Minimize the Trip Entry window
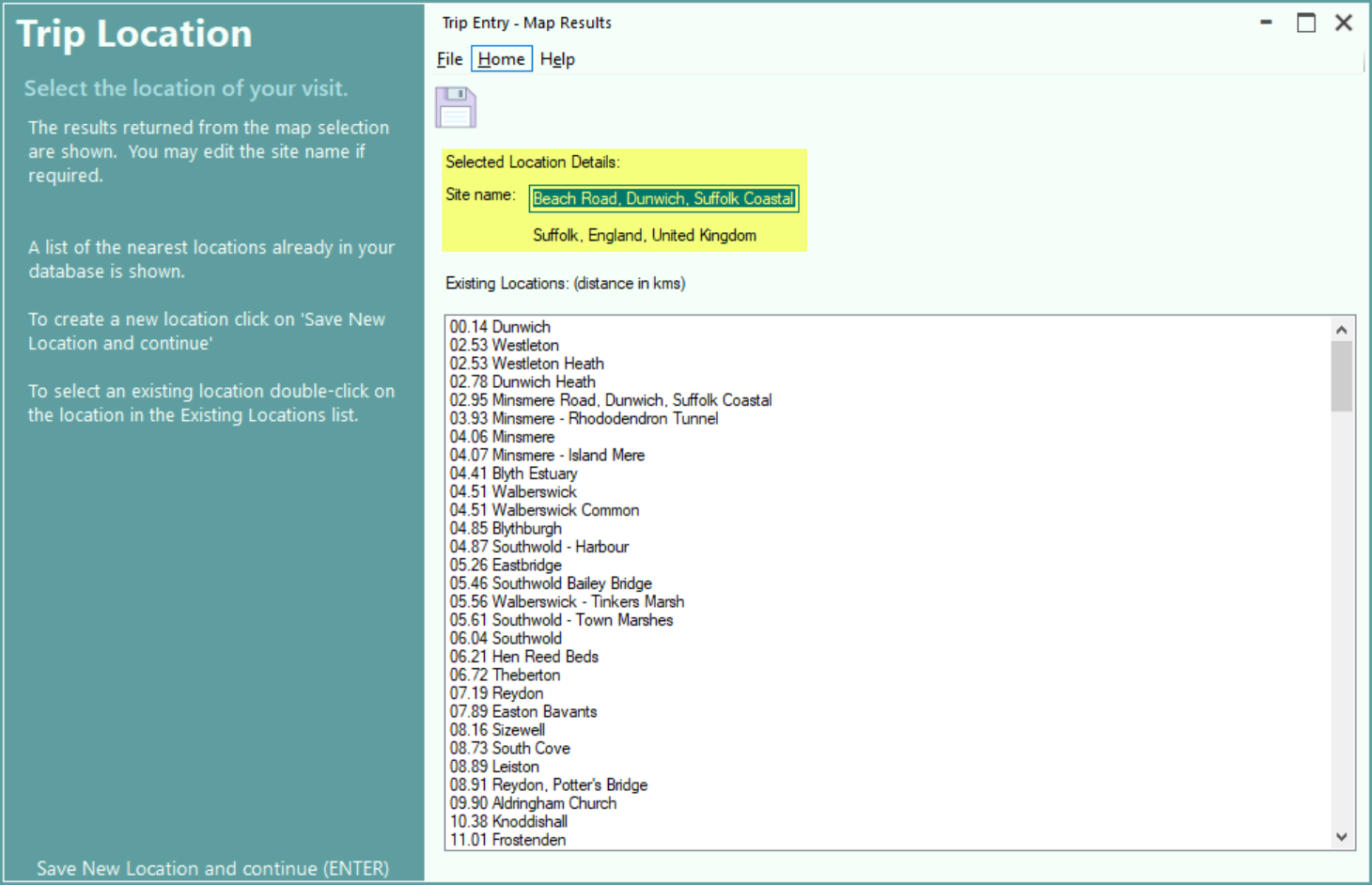 [x=1267, y=23]
